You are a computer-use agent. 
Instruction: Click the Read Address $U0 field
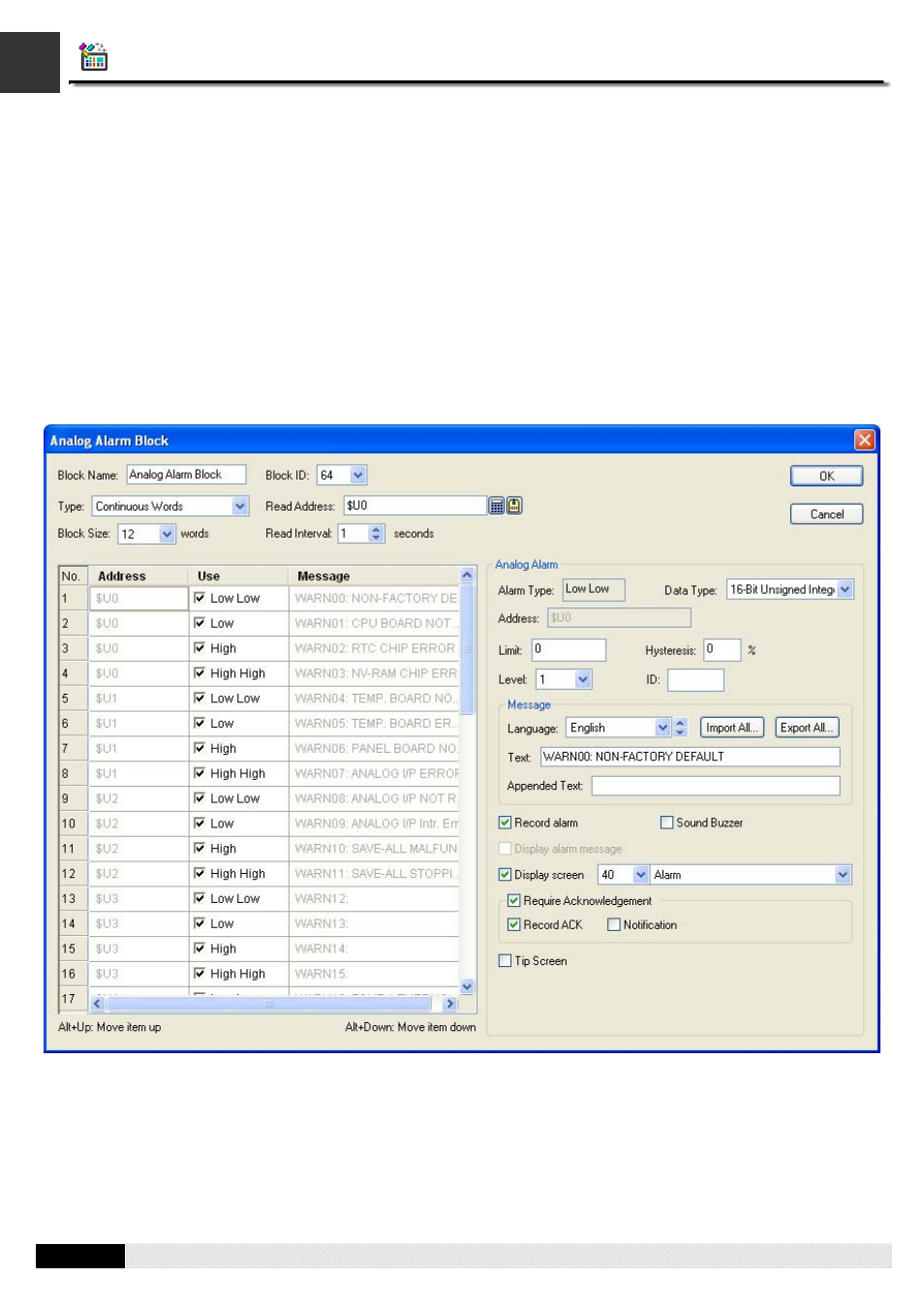point(415,506)
